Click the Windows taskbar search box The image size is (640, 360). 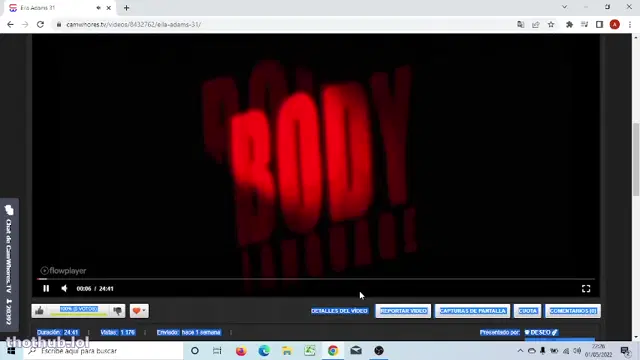(102, 351)
